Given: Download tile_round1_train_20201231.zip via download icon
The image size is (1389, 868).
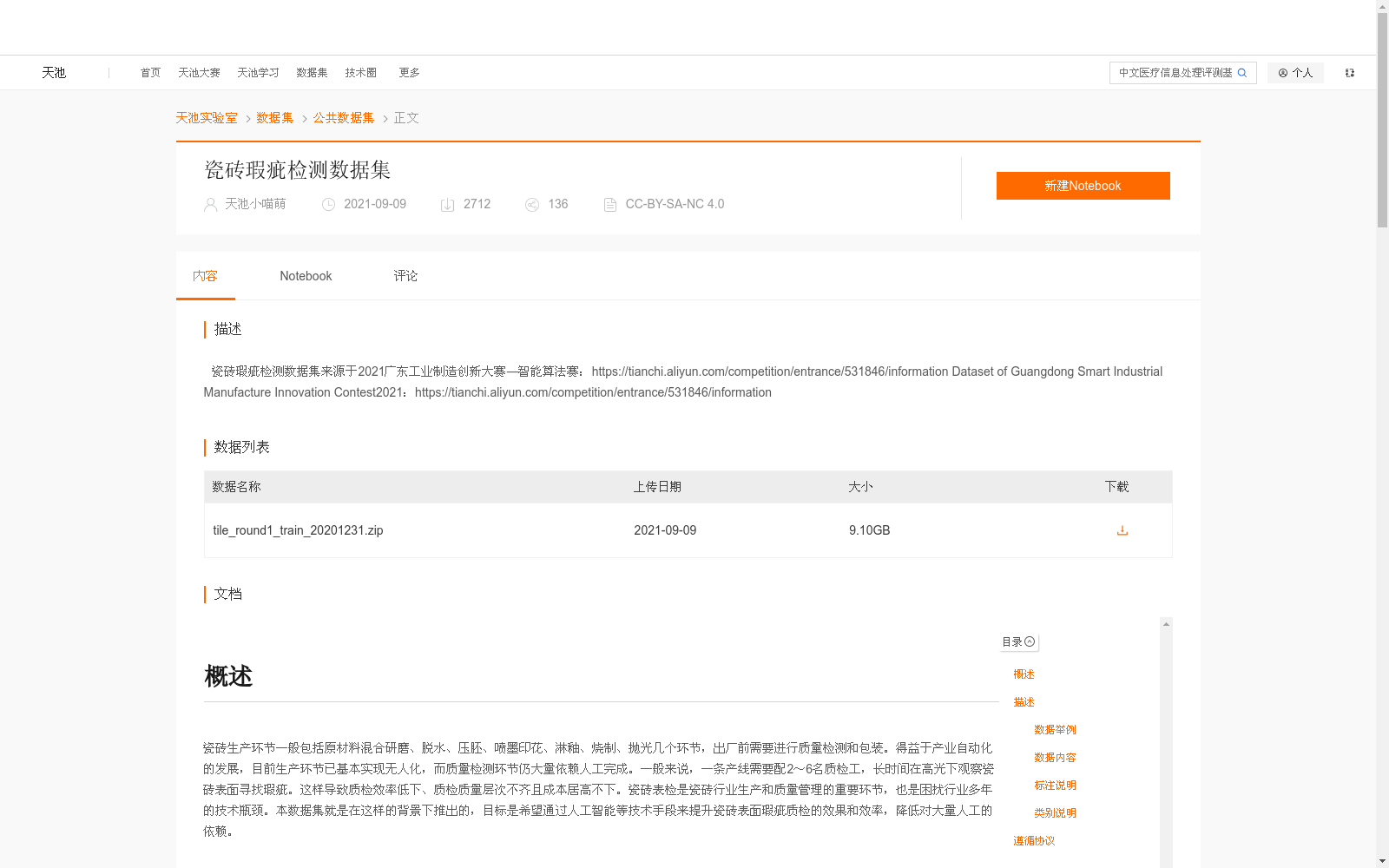Looking at the screenshot, I should pyautogui.click(x=1122, y=530).
